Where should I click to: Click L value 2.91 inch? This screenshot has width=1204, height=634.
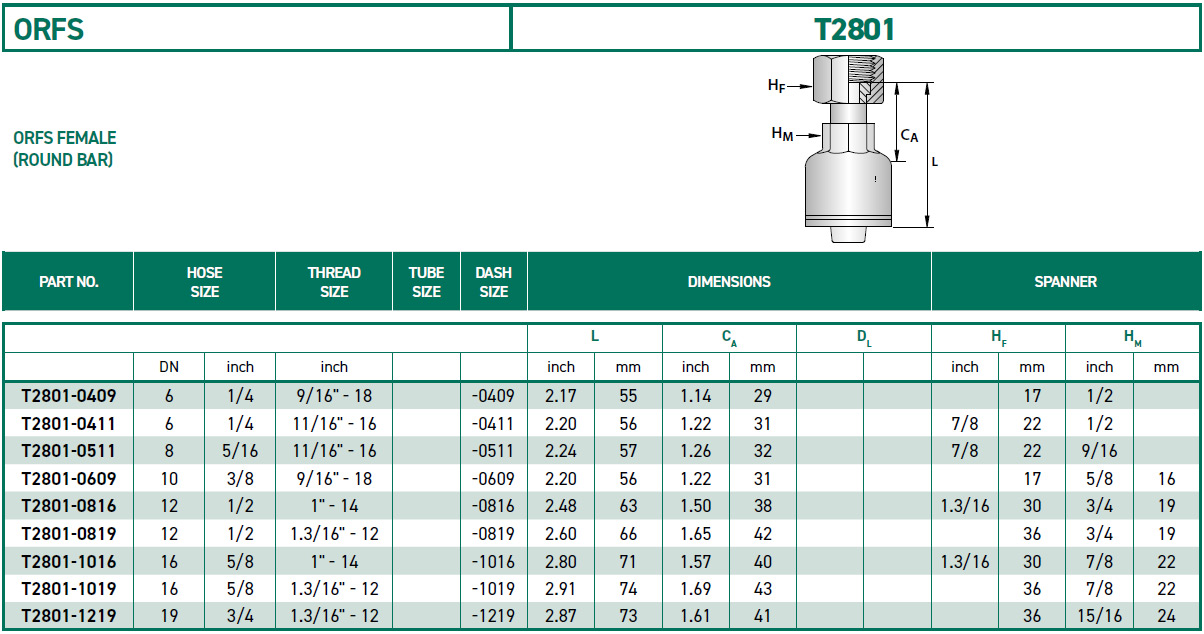(561, 589)
